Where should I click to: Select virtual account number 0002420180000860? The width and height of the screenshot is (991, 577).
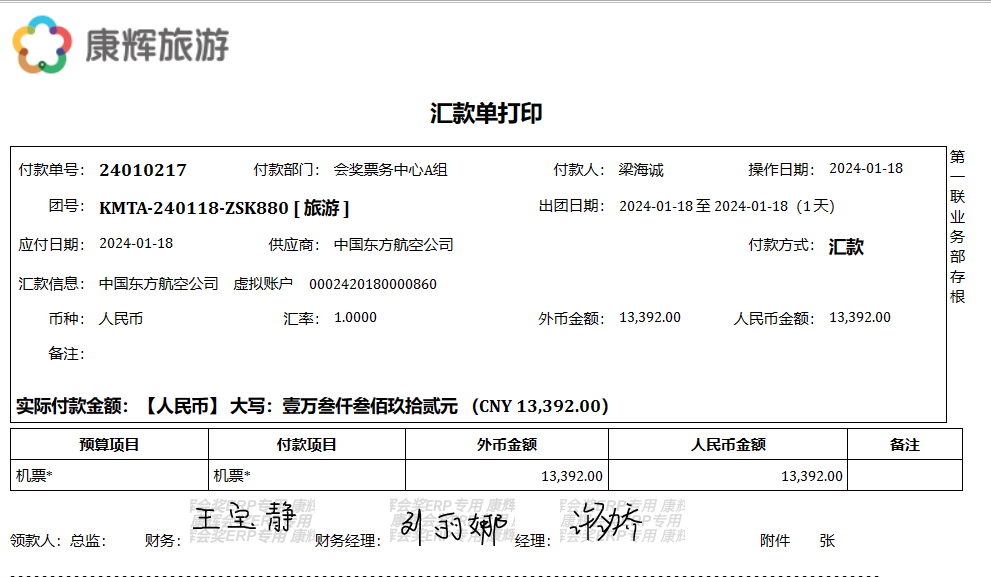tap(372, 284)
